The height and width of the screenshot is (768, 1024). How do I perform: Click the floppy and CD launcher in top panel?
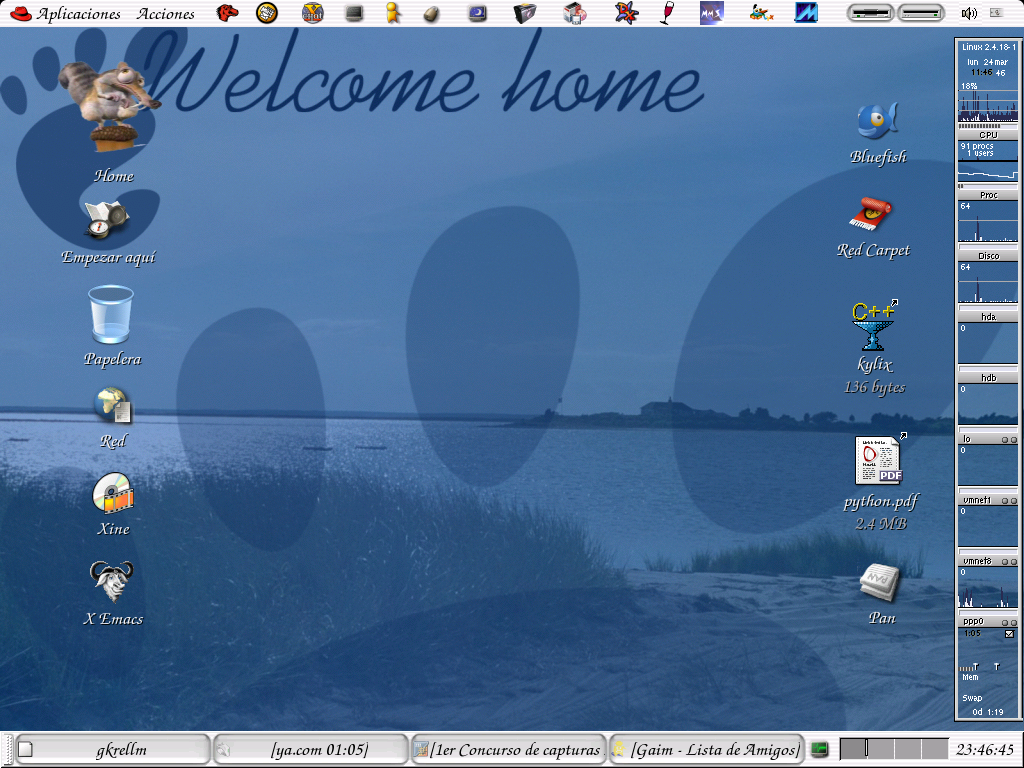(575, 12)
